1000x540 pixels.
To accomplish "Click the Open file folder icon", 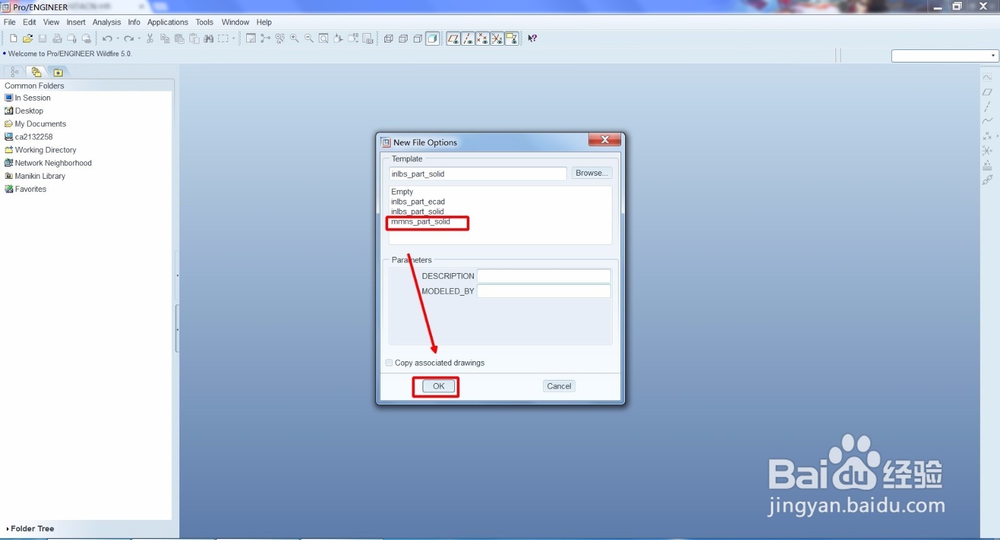I will [27, 39].
